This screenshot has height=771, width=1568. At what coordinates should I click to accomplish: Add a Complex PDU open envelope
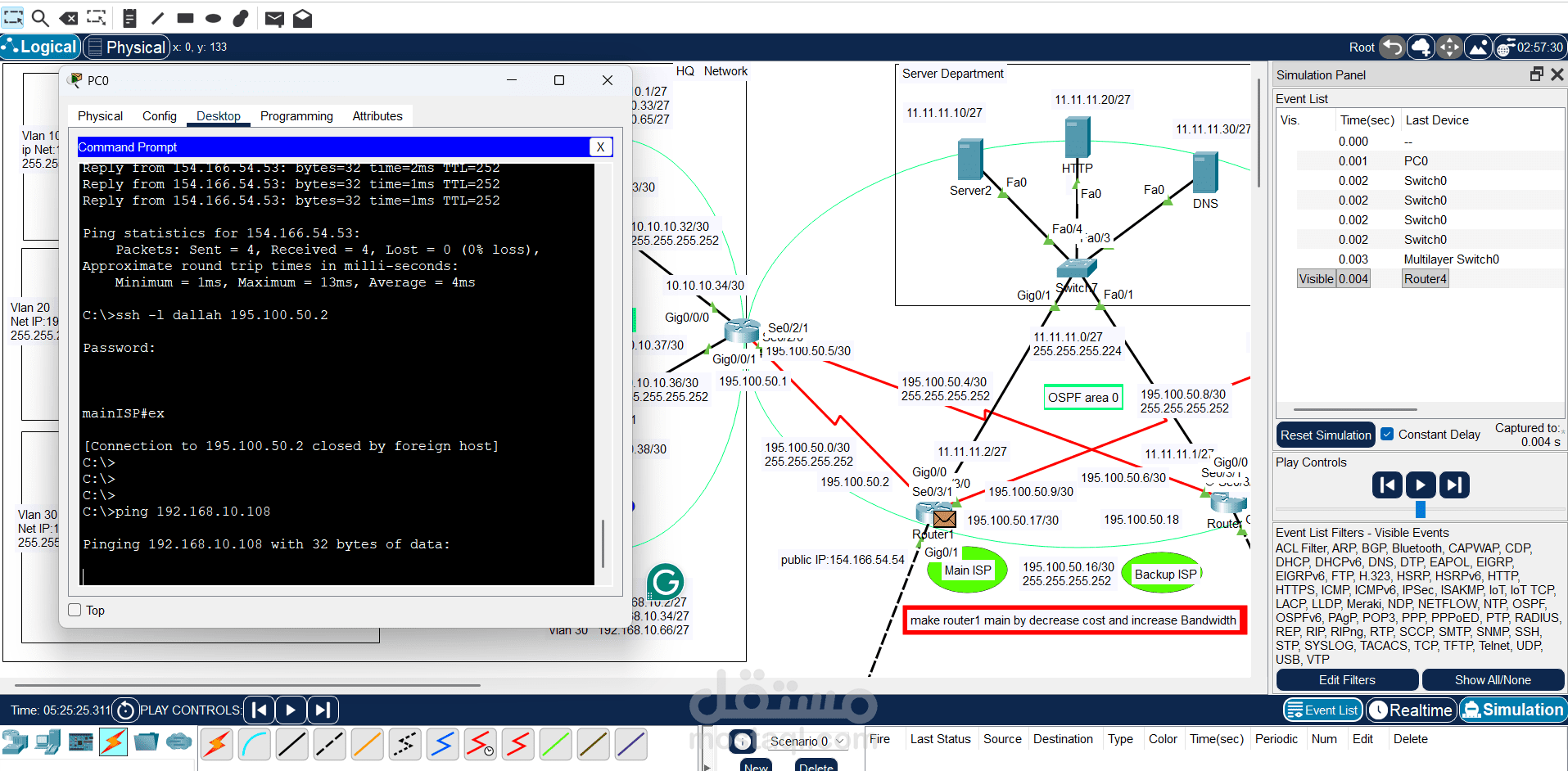(x=303, y=18)
